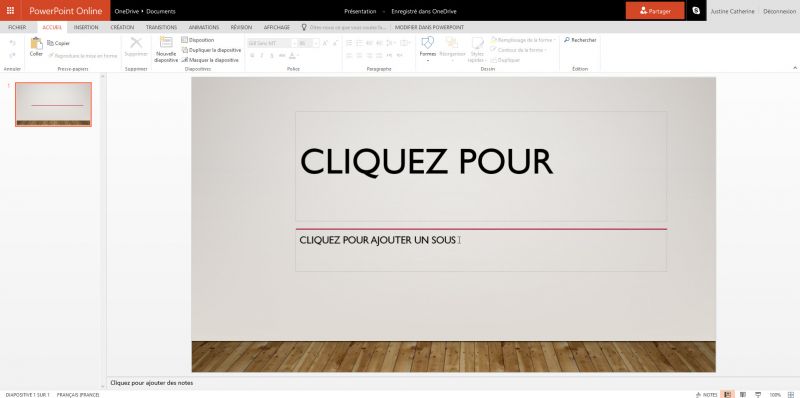Click the Déconnexion link
Screen dimensions: 800x398
click(x=780, y=11)
